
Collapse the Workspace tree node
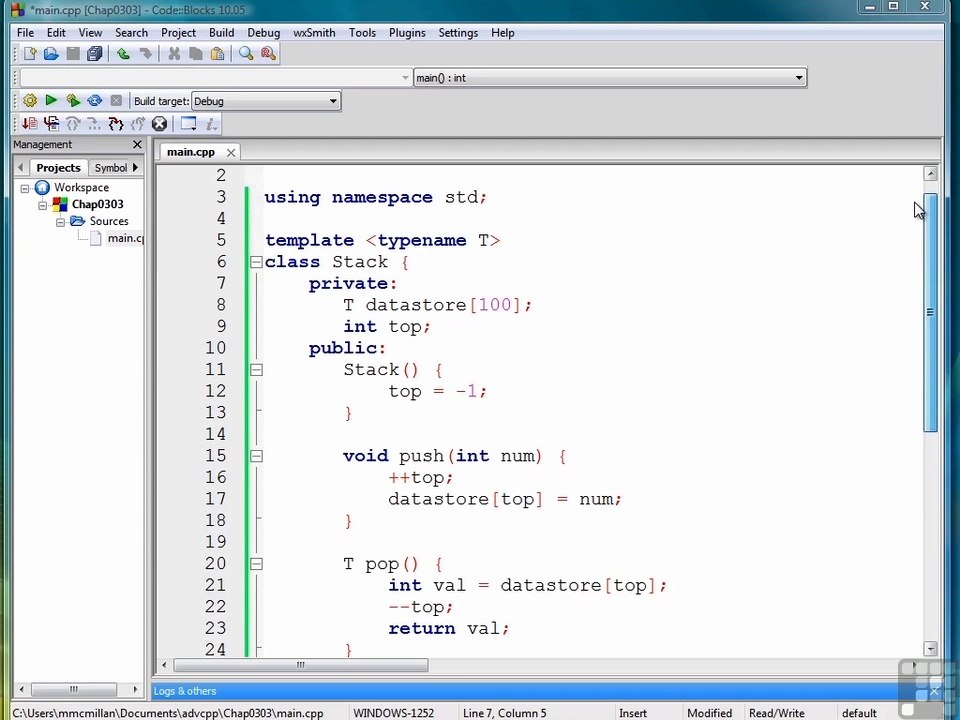click(x=25, y=188)
